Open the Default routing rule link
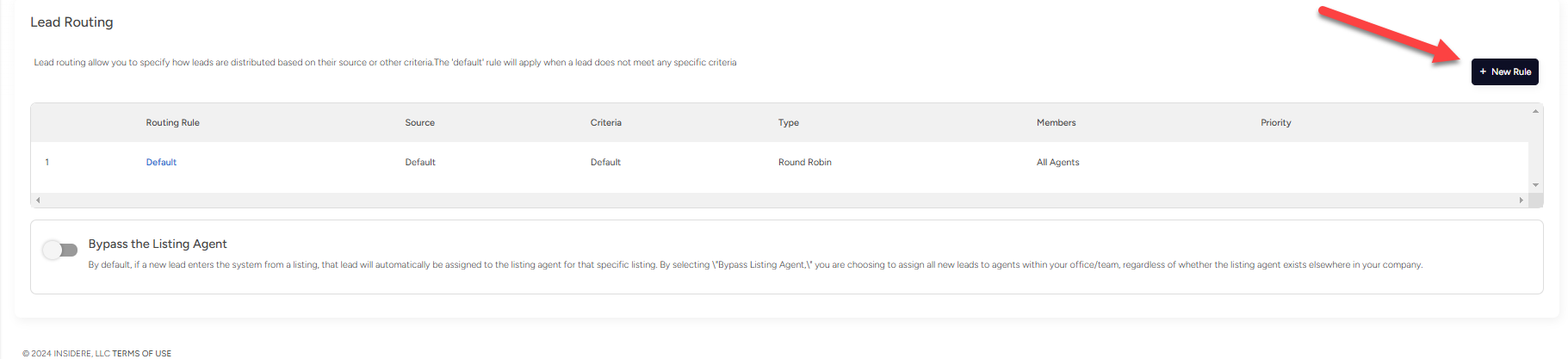Viewport: 1568px width, 359px height. [x=161, y=162]
